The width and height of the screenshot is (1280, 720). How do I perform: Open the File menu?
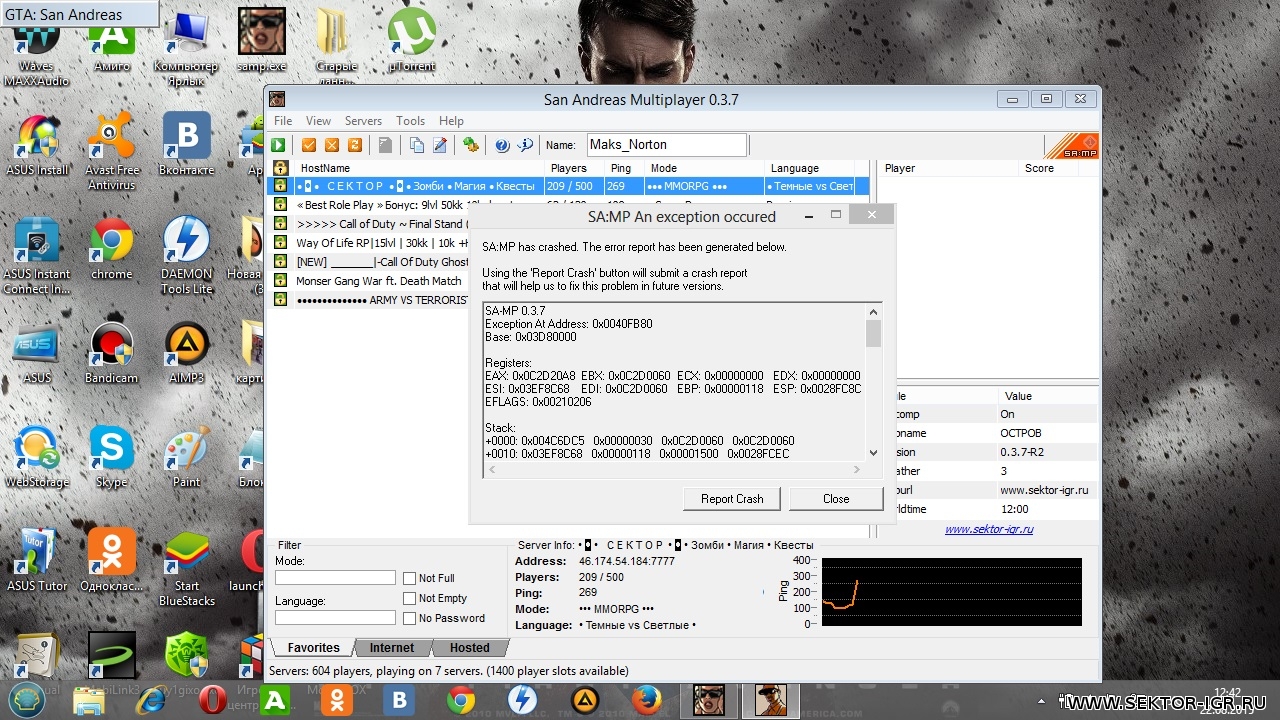tap(283, 120)
